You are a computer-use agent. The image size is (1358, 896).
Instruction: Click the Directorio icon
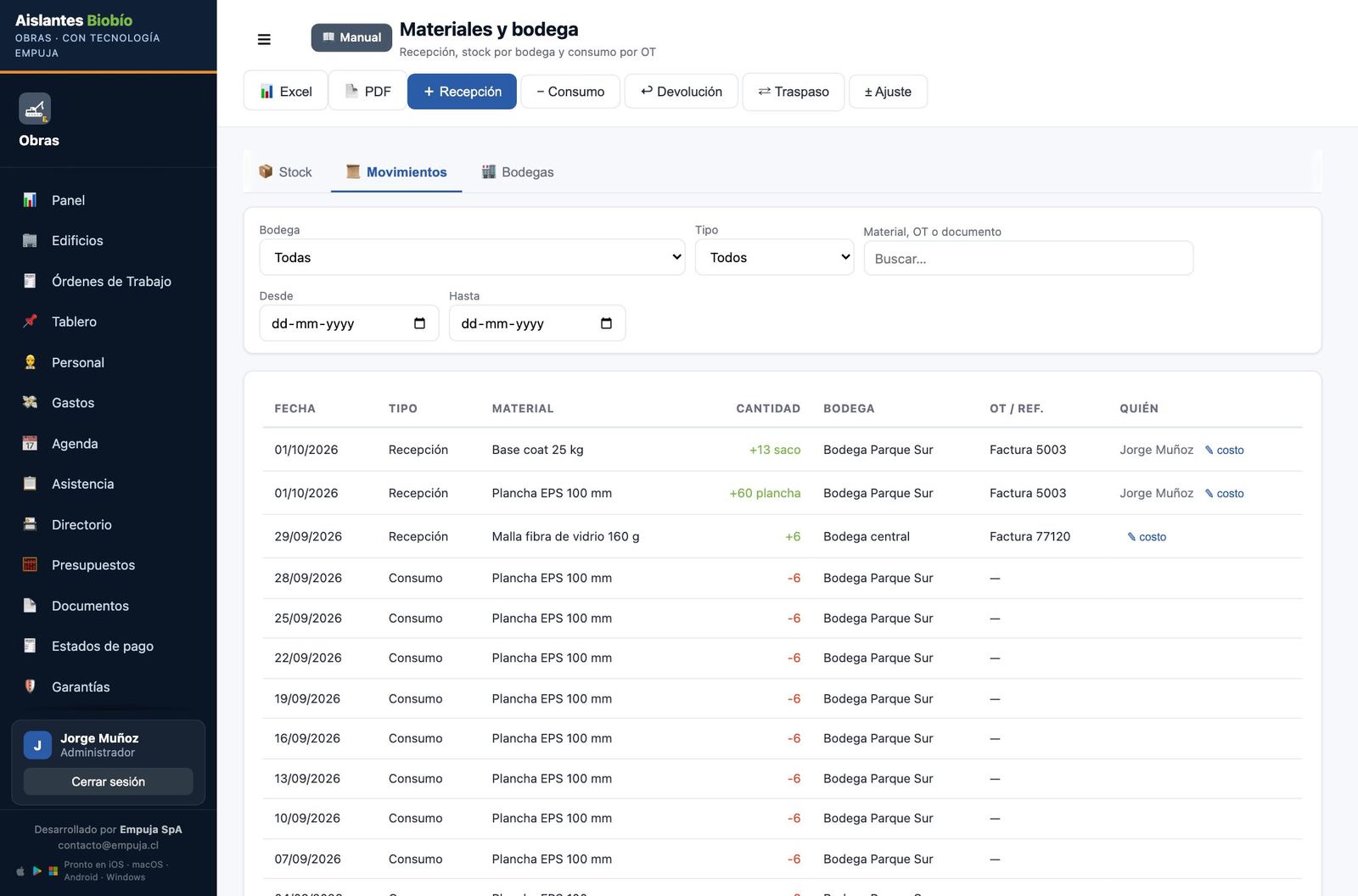tap(30, 524)
